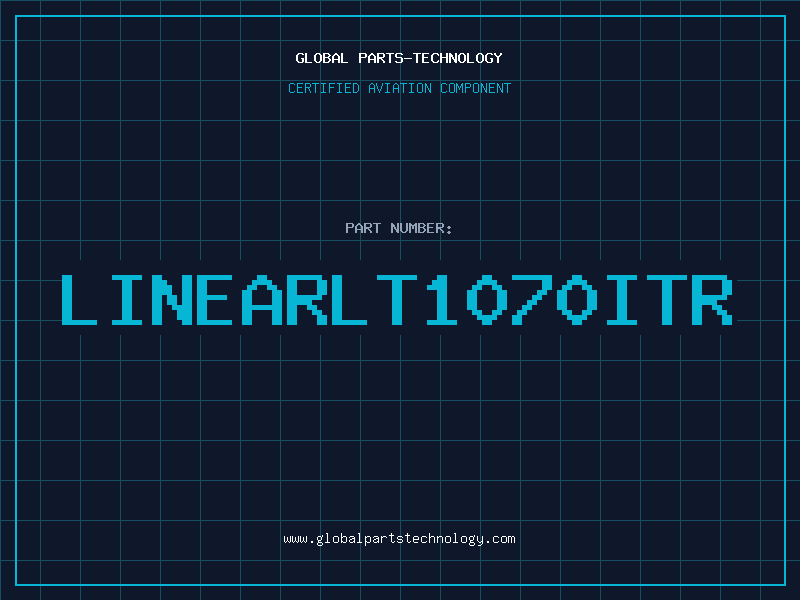Viewport: 800px width, 600px height.
Task: Click the PART NUMBER: label
Action: [x=399, y=228]
